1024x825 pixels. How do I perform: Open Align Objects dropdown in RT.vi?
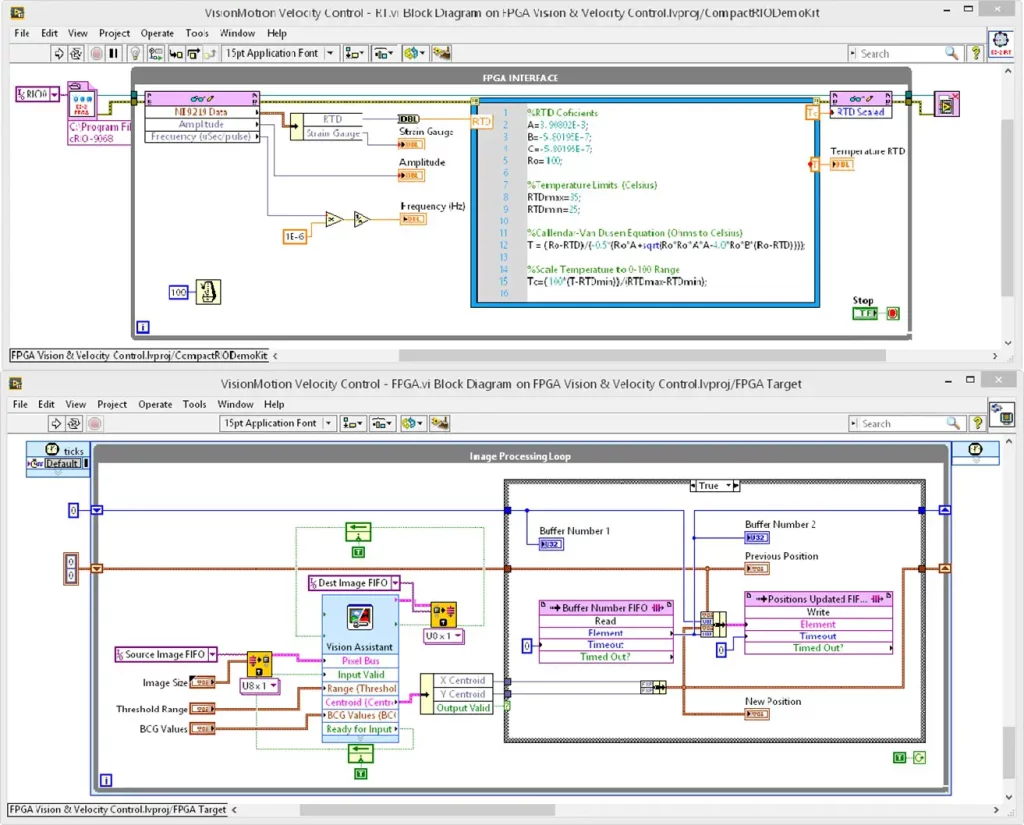355,54
